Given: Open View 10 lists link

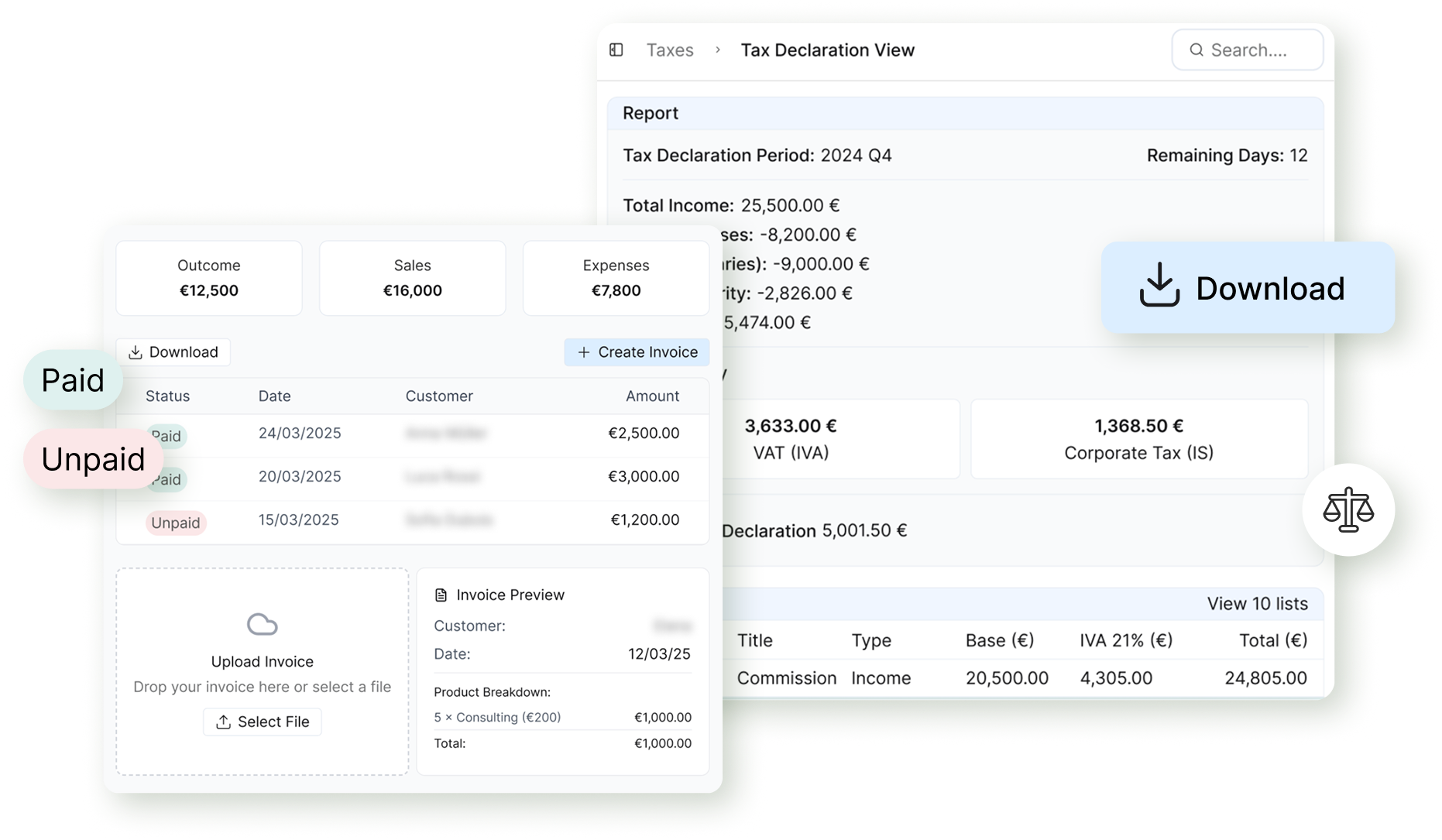Looking at the screenshot, I should click(1256, 604).
